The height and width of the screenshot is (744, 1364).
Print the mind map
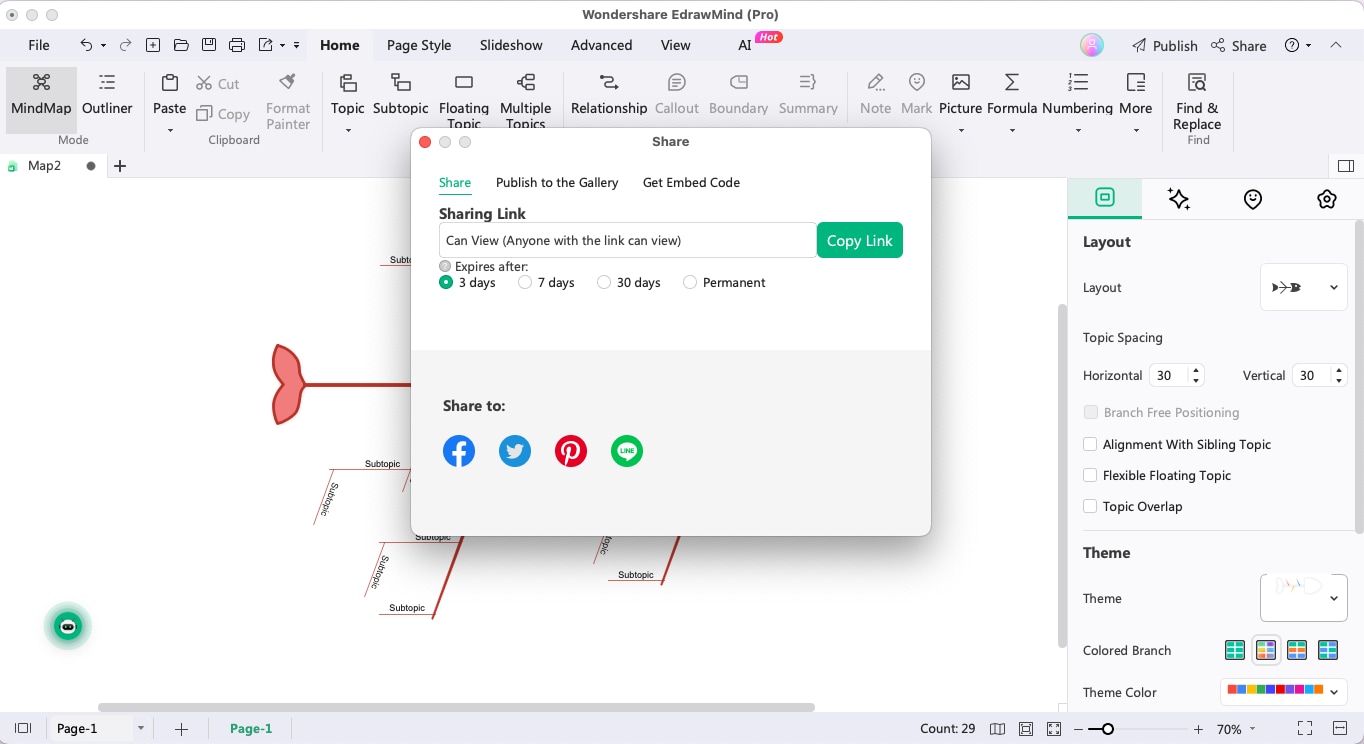point(237,45)
